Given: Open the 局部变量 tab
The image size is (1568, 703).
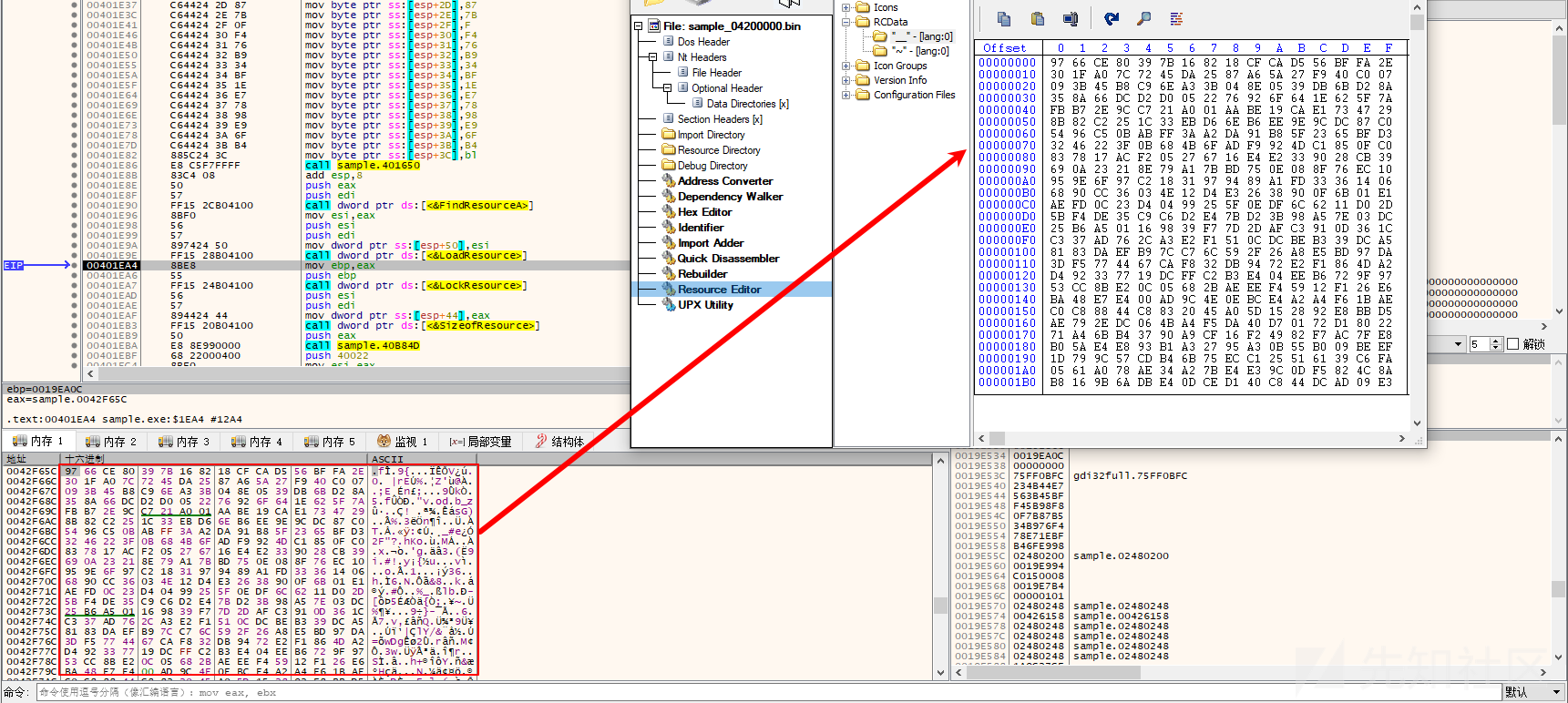Looking at the screenshot, I should (480, 442).
